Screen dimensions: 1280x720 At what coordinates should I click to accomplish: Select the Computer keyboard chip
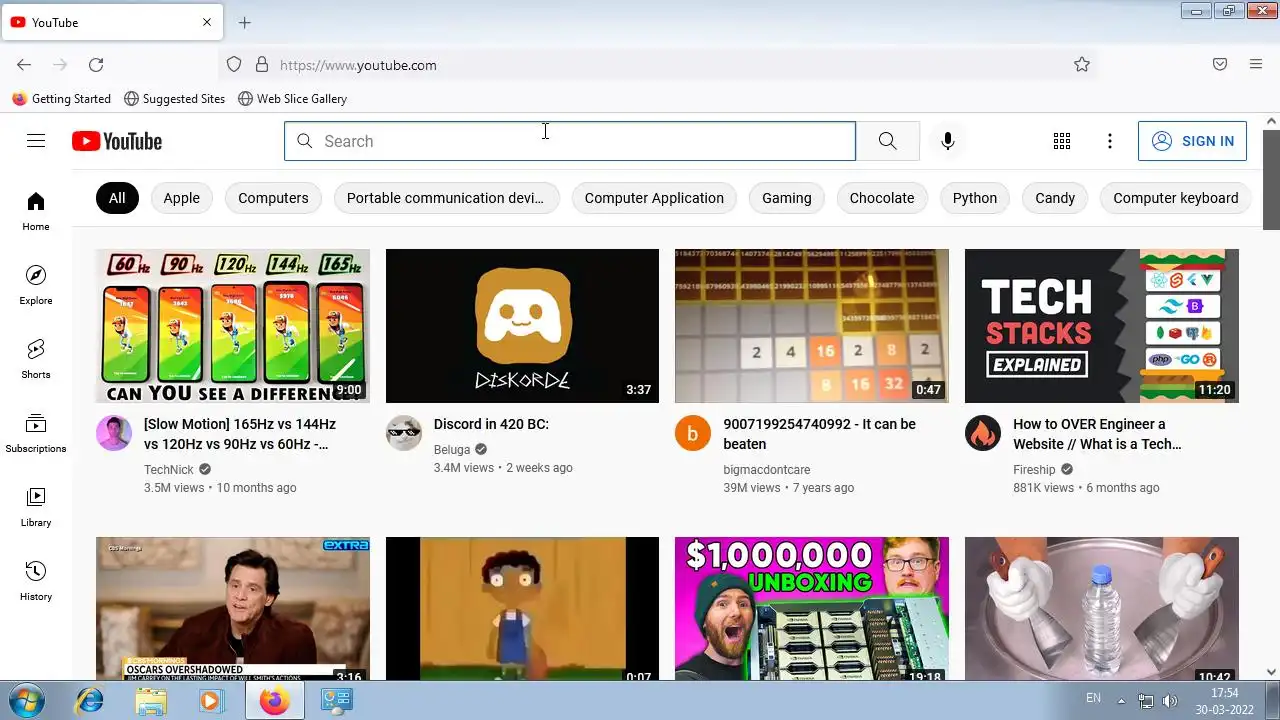tap(1176, 198)
